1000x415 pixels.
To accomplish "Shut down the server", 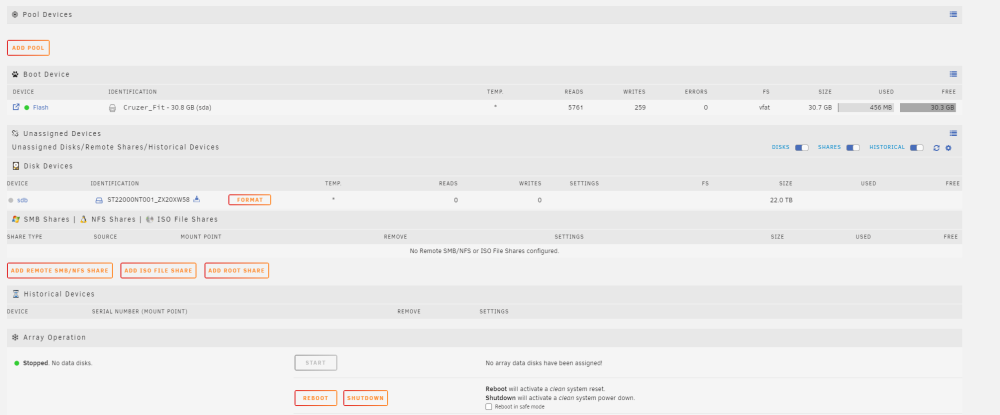I will click(x=365, y=398).
